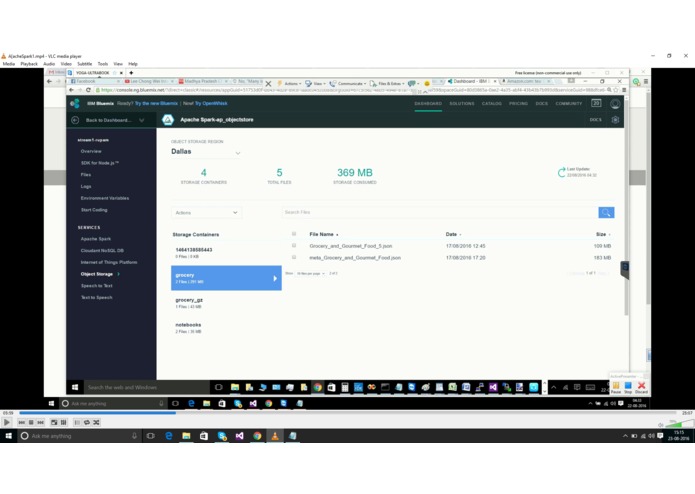Expand the Back to Dashboard chevron

tap(141, 120)
